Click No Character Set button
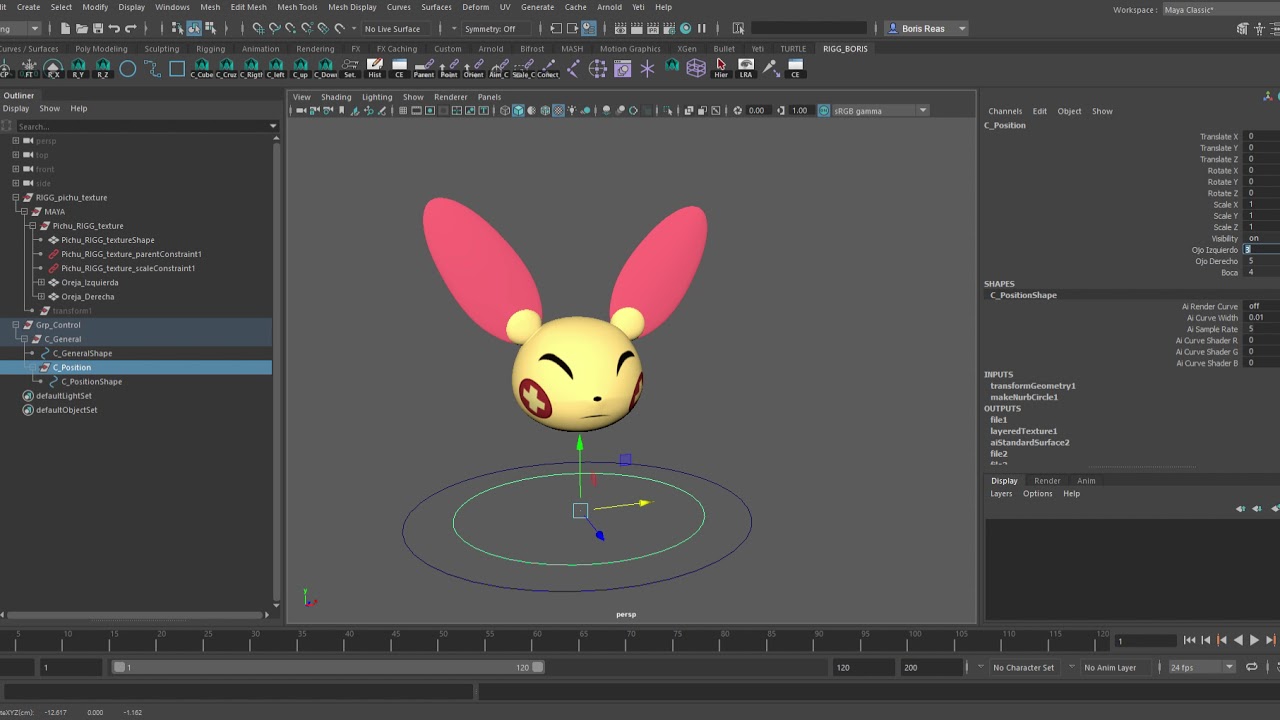Viewport: 1280px width, 720px height. click(1023, 667)
